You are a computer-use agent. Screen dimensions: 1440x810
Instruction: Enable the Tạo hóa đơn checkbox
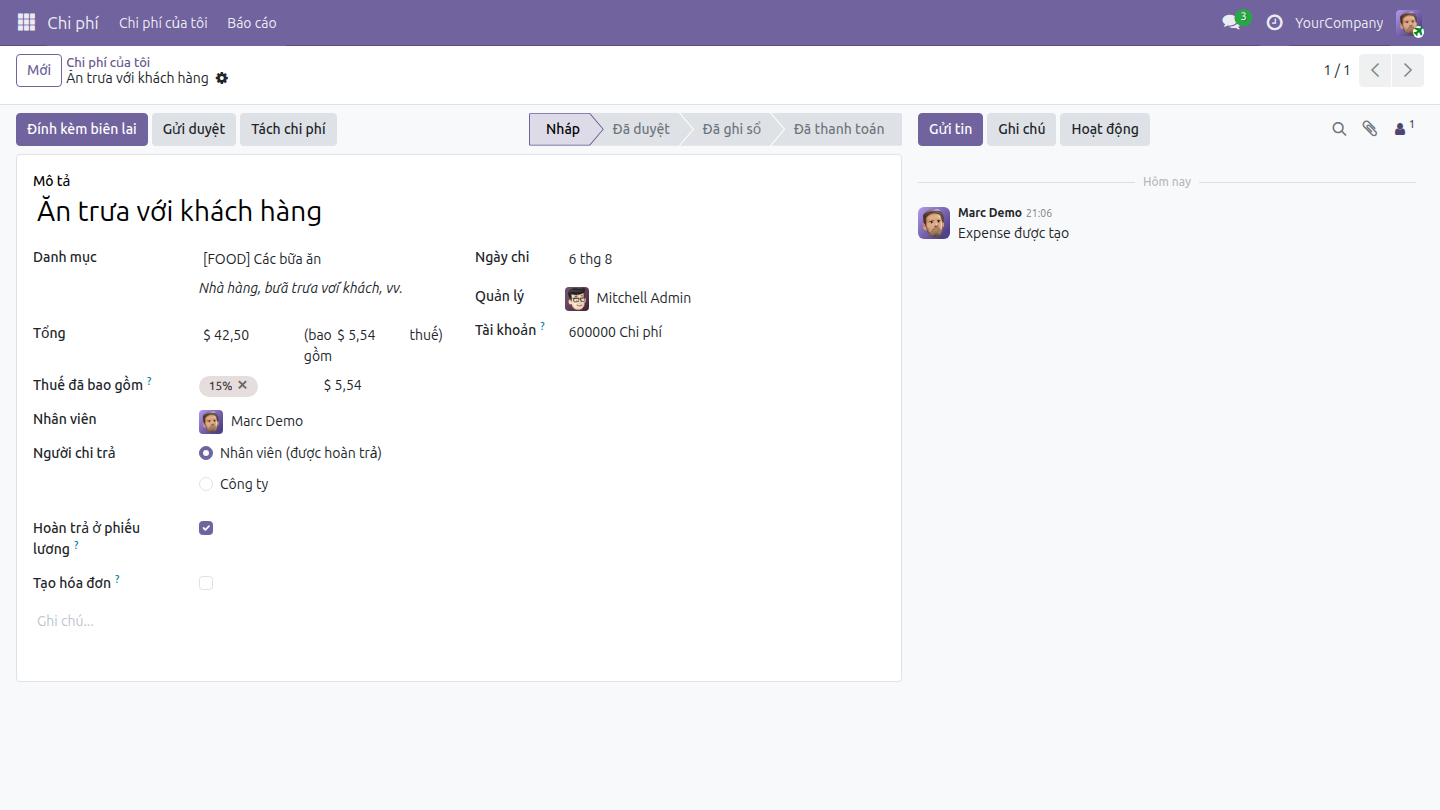tap(206, 583)
